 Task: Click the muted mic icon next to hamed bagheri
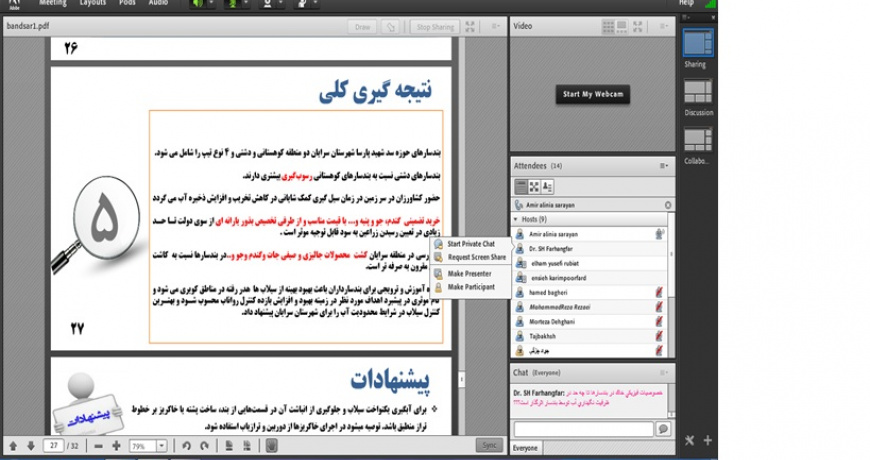[659, 292]
